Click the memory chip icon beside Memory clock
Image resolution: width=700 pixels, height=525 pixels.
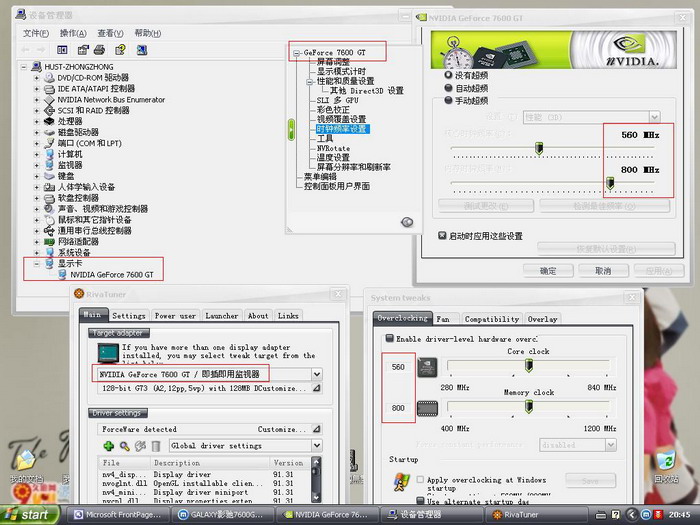click(x=427, y=408)
